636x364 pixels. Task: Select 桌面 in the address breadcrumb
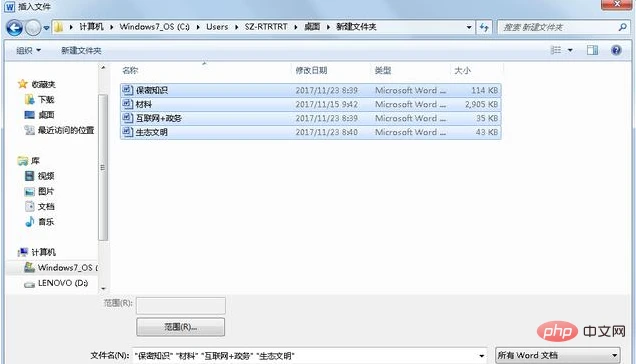tap(312, 27)
